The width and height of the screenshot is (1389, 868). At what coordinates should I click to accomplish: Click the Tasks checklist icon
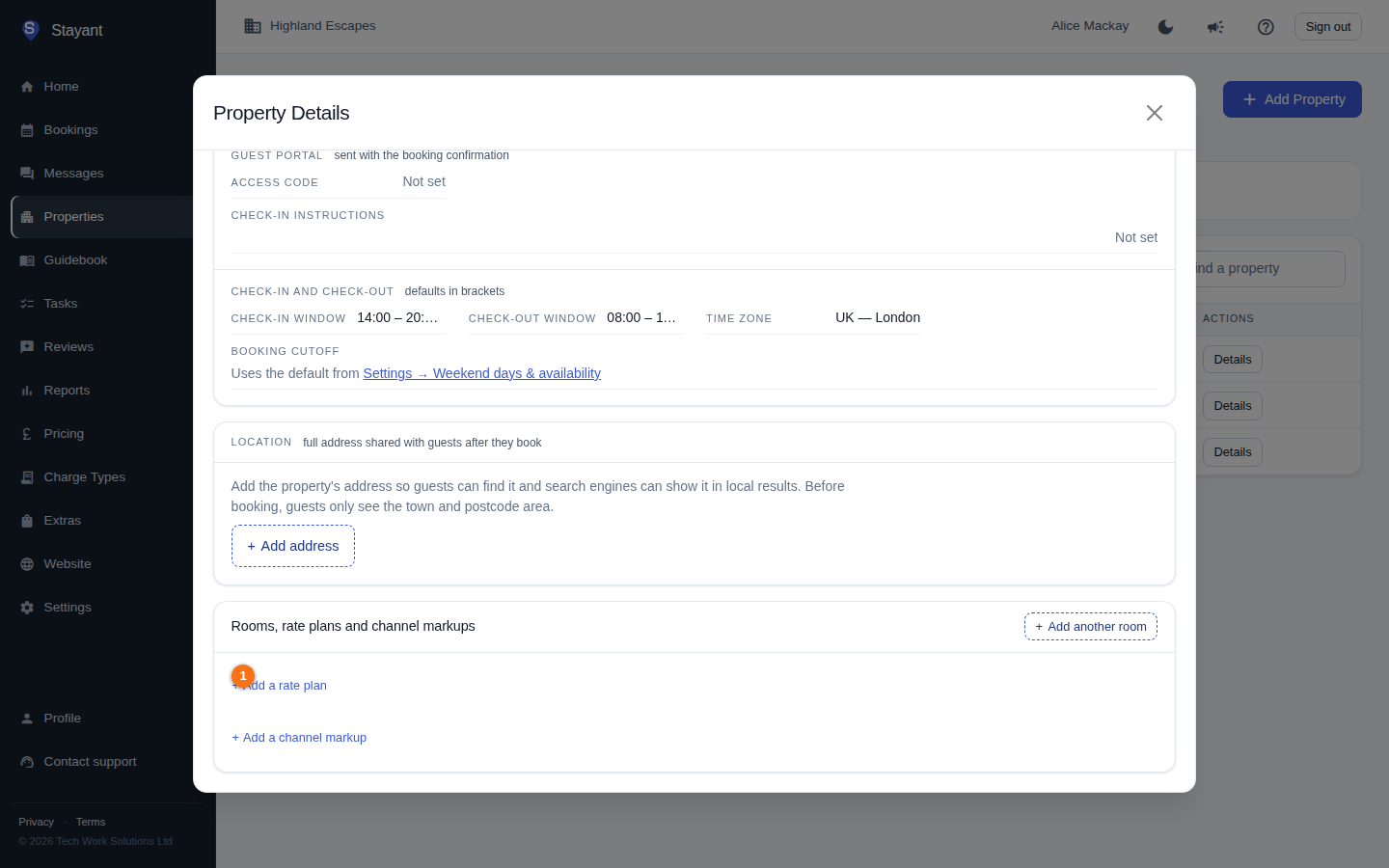[27, 304]
